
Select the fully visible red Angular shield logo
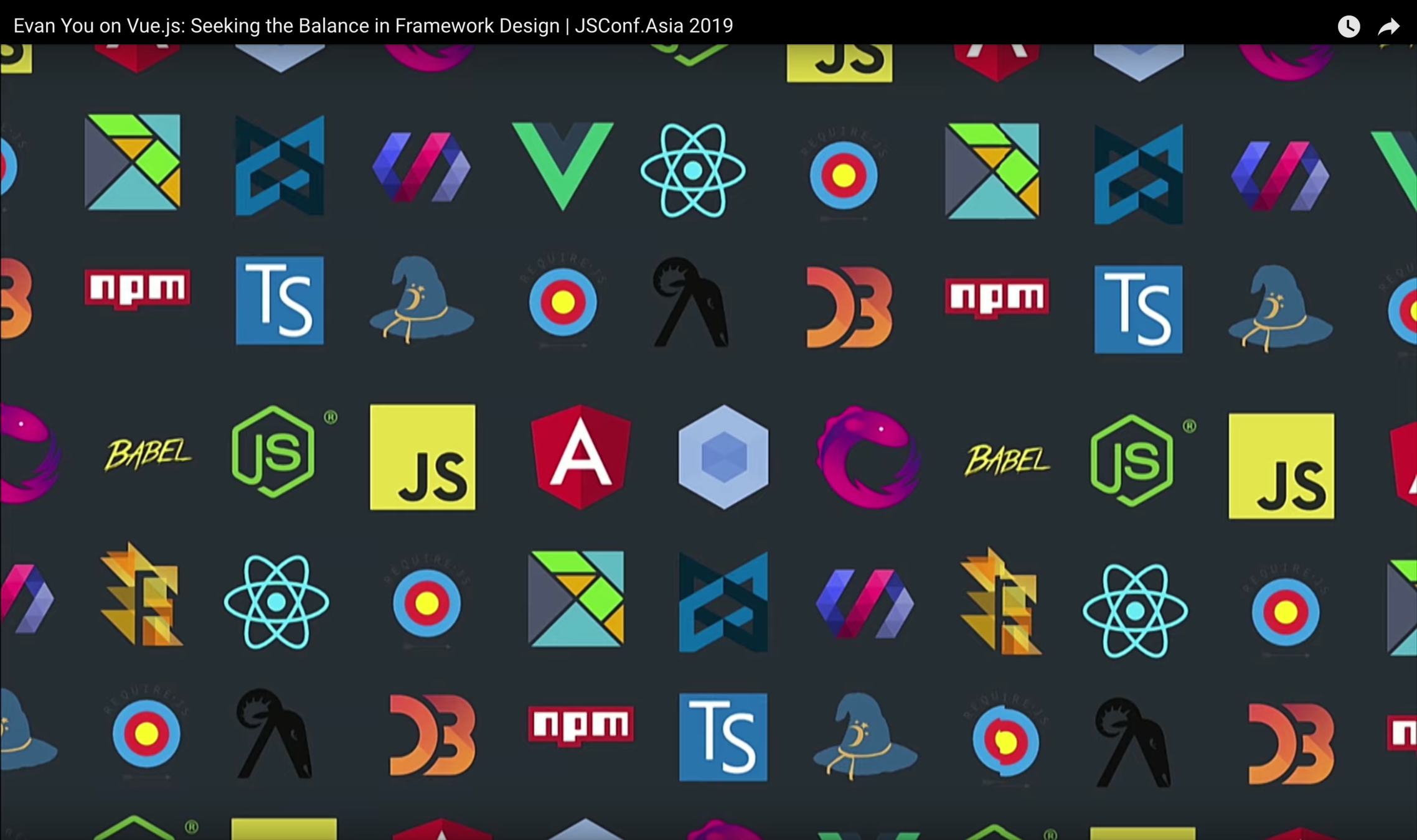tap(580, 457)
